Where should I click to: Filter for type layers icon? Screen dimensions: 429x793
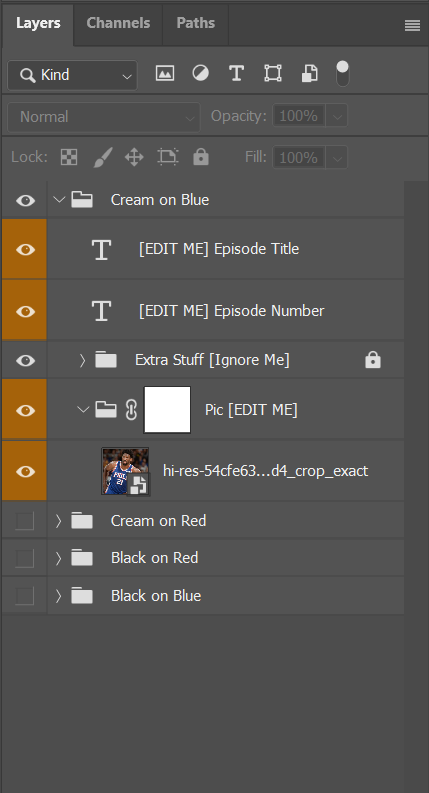pyautogui.click(x=236, y=74)
